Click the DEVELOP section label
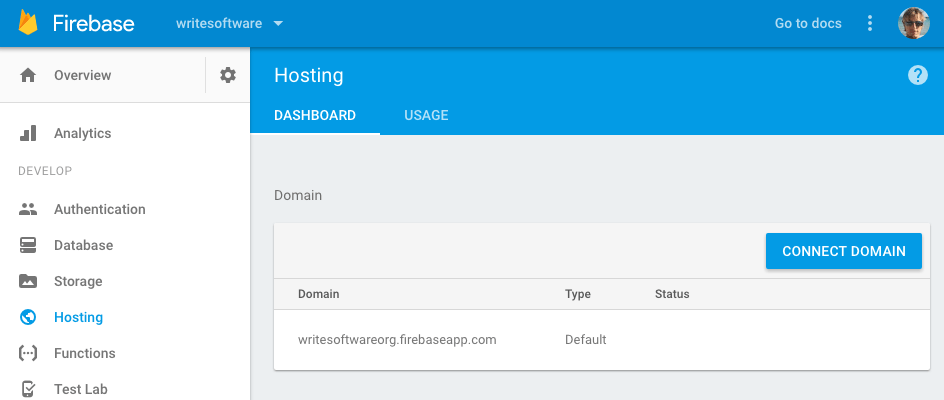 tap(45, 171)
